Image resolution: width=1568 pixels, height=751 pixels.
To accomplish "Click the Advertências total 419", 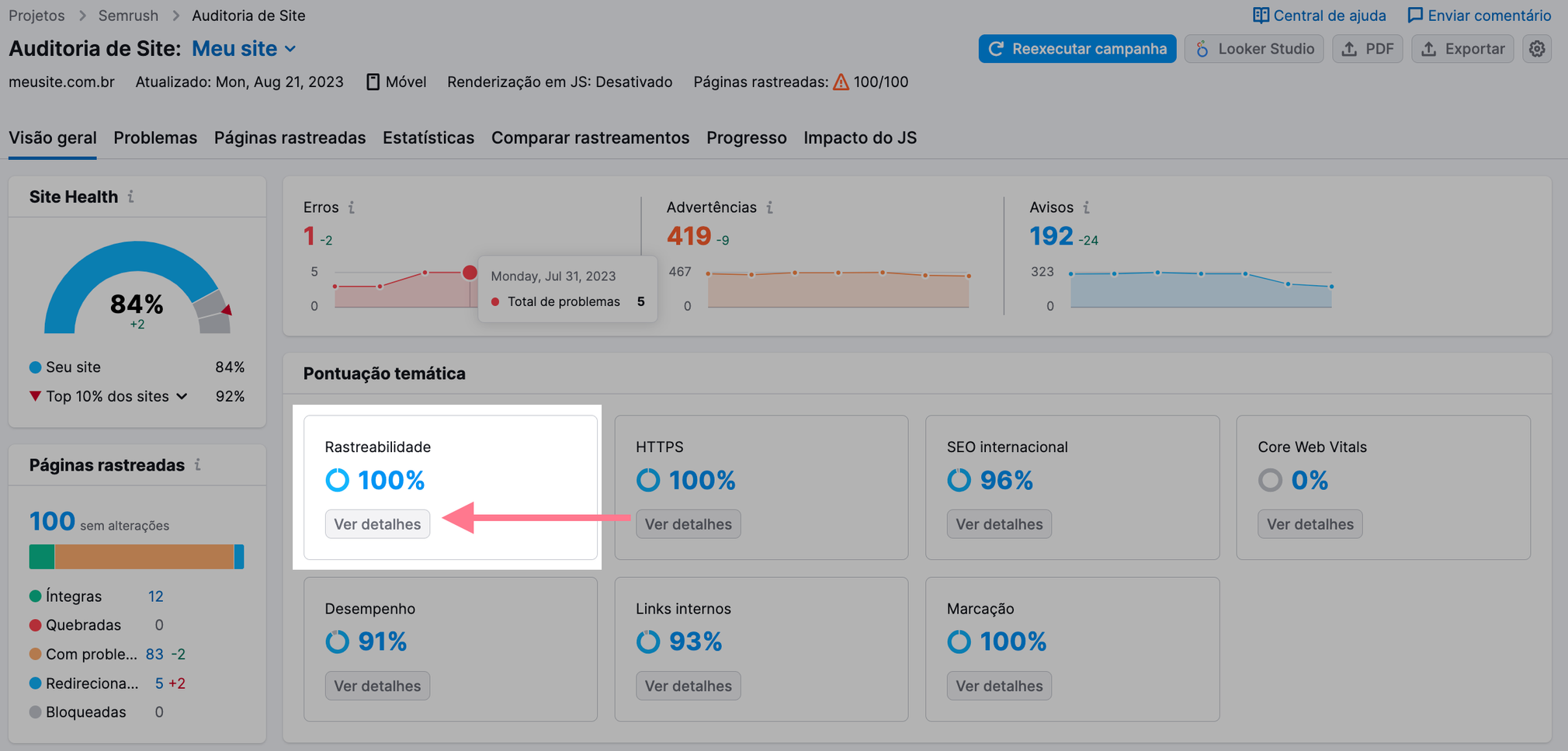I will pyautogui.click(x=689, y=235).
